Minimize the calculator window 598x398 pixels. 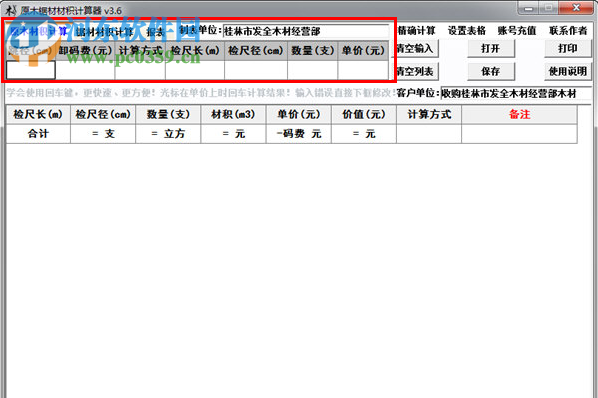click(528, 8)
